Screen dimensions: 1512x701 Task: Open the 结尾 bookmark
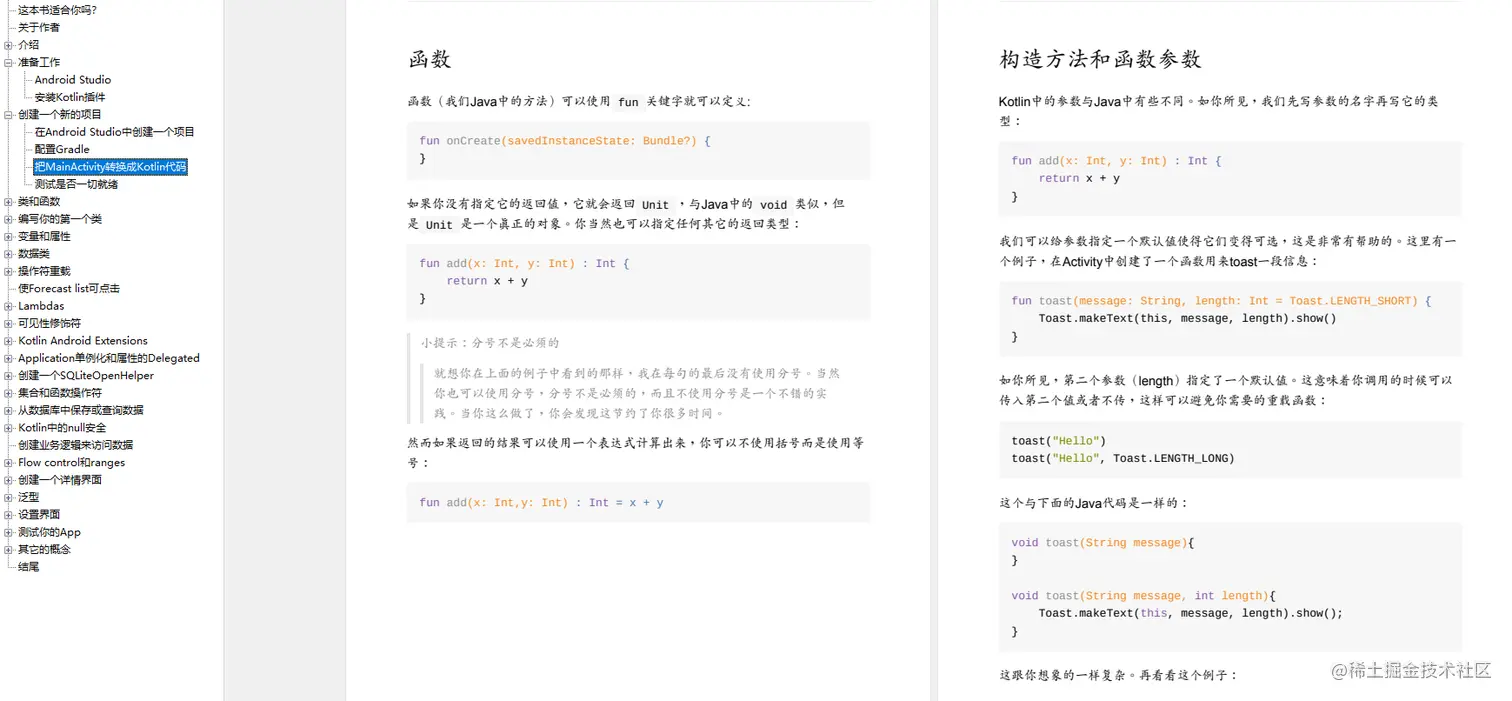(x=29, y=567)
